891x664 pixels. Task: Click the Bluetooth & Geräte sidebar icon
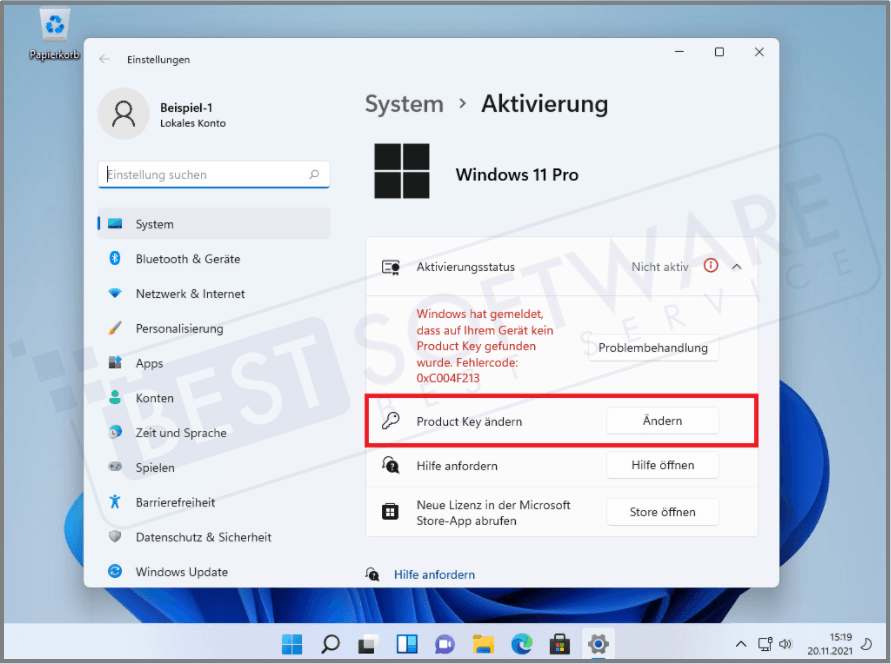pyautogui.click(x=113, y=258)
